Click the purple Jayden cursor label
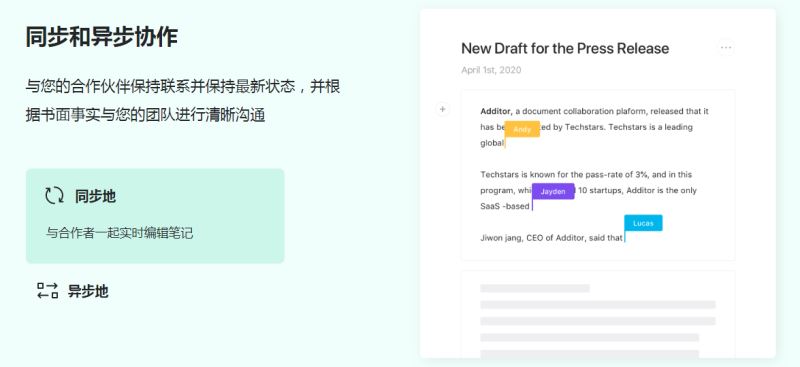800x367 pixels. (553, 191)
